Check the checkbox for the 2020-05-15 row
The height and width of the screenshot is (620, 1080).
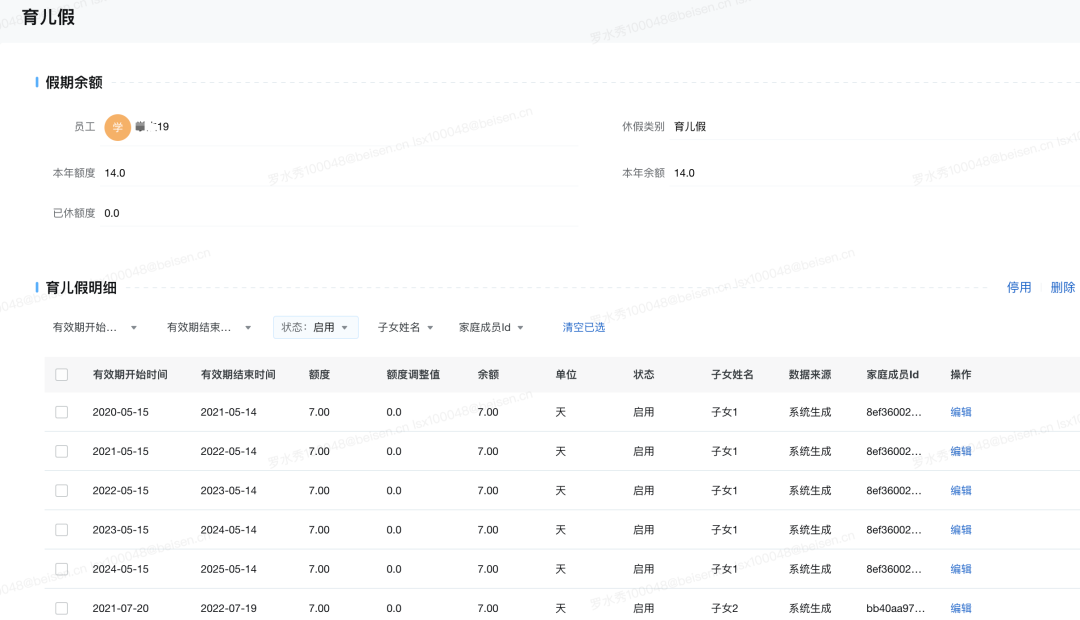pos(61,411)
